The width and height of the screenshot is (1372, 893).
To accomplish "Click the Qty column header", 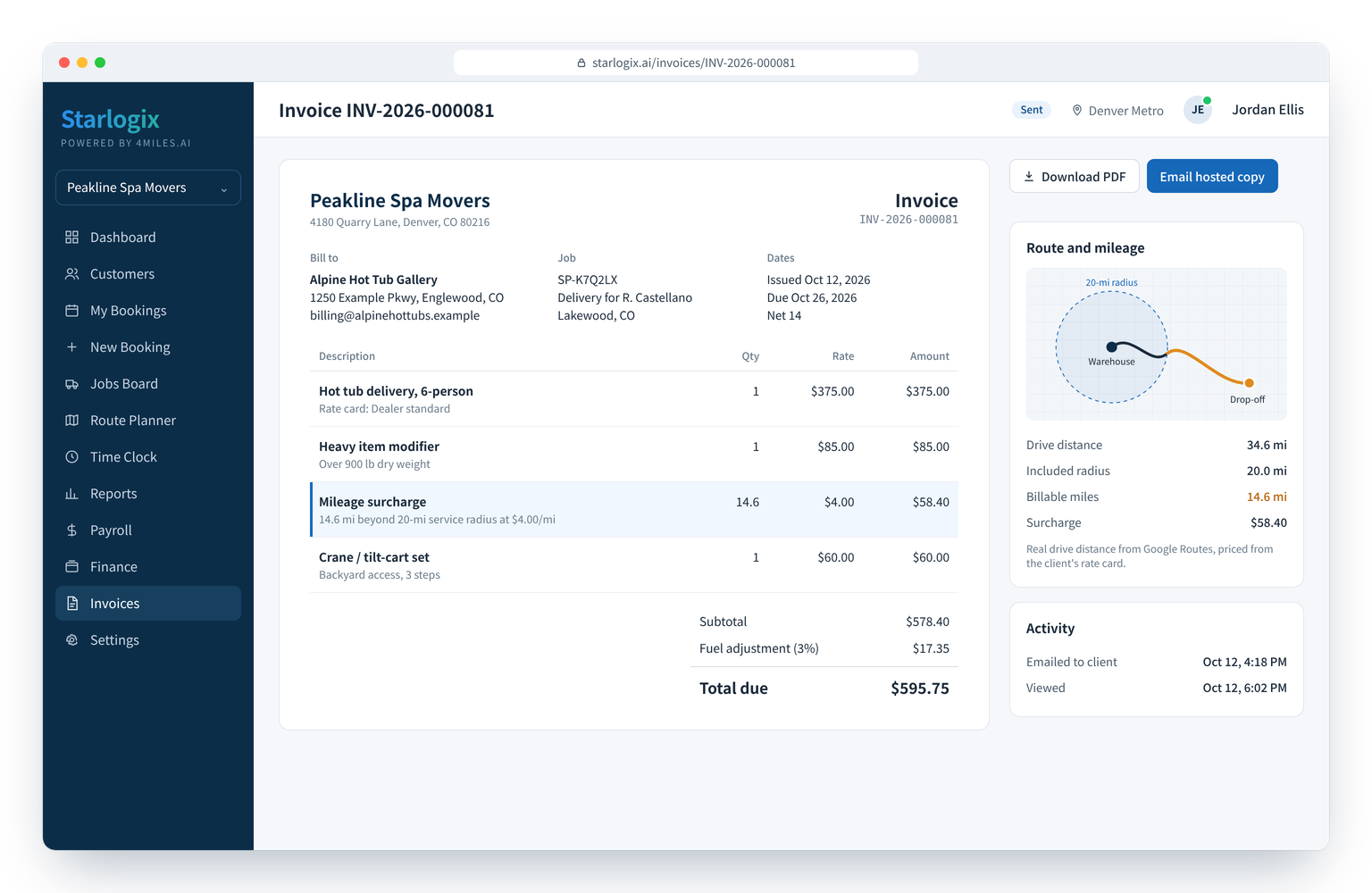I will (x=750, y=356).
